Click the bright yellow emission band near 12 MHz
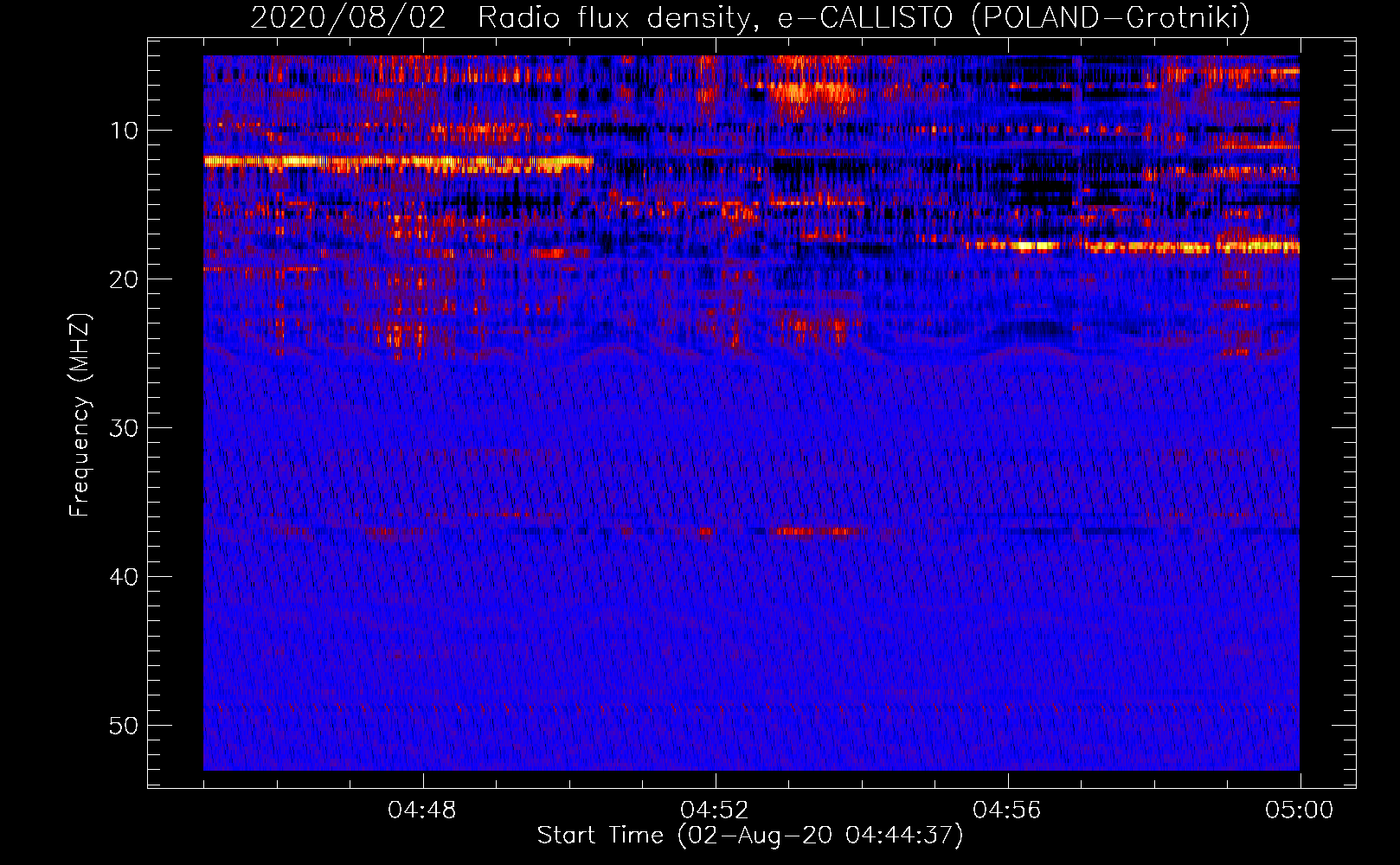 pos(398,162)
